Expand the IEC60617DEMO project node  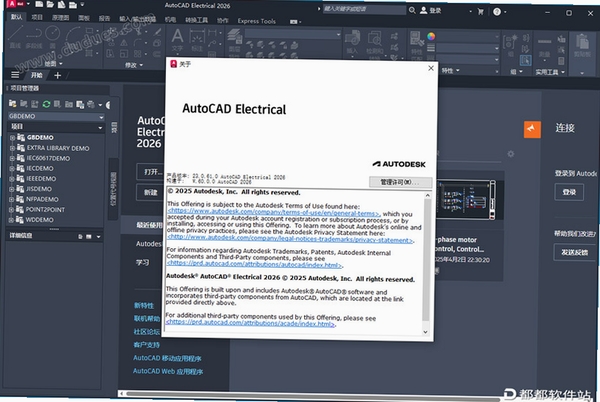coord(12,158)
